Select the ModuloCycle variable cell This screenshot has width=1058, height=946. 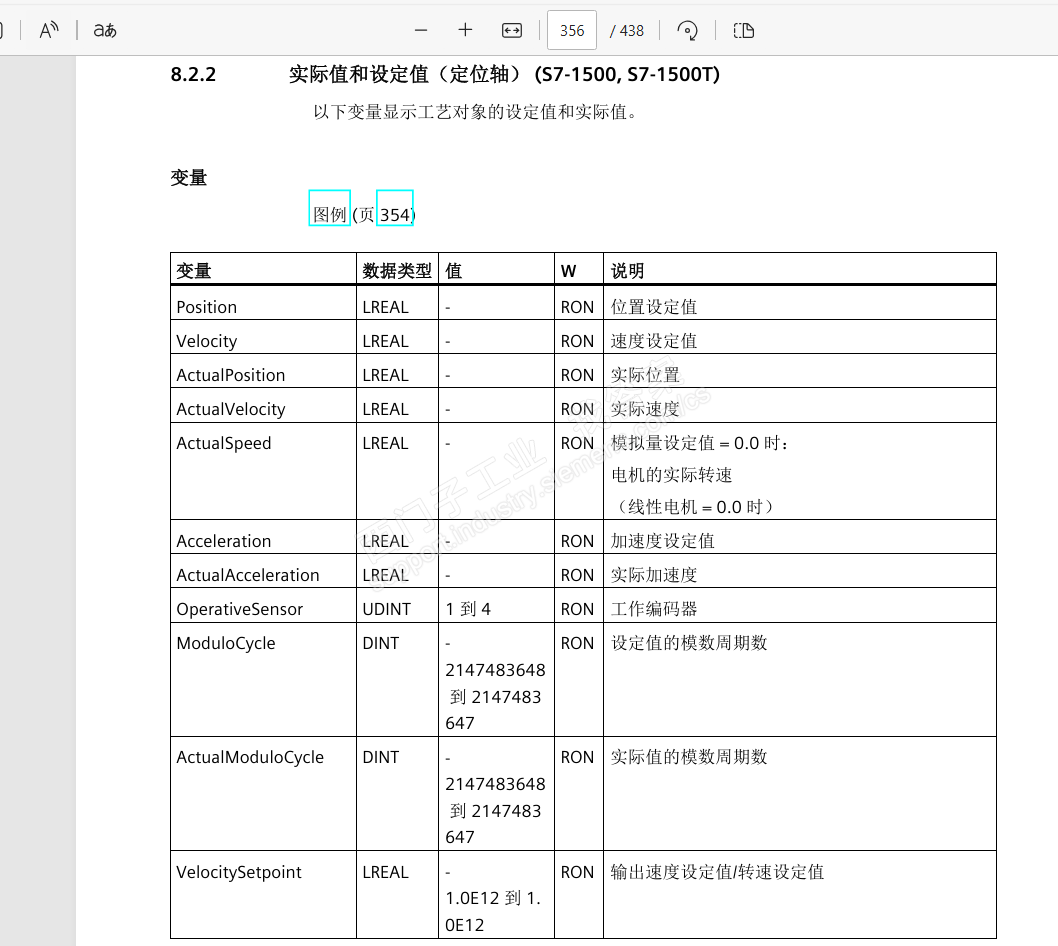(x=263, y=679)
